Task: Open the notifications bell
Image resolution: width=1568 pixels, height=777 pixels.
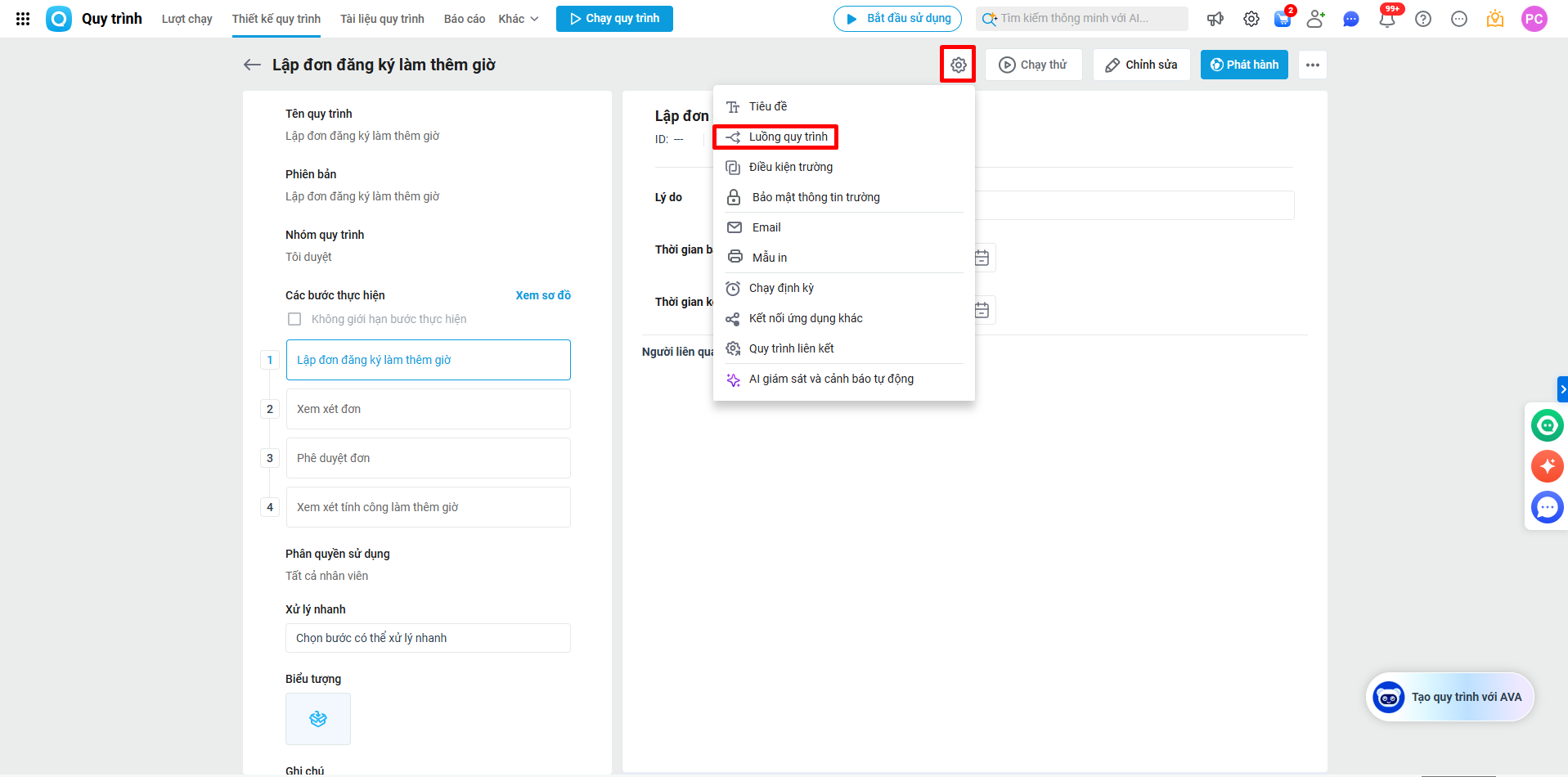Action: (1386, 19)
